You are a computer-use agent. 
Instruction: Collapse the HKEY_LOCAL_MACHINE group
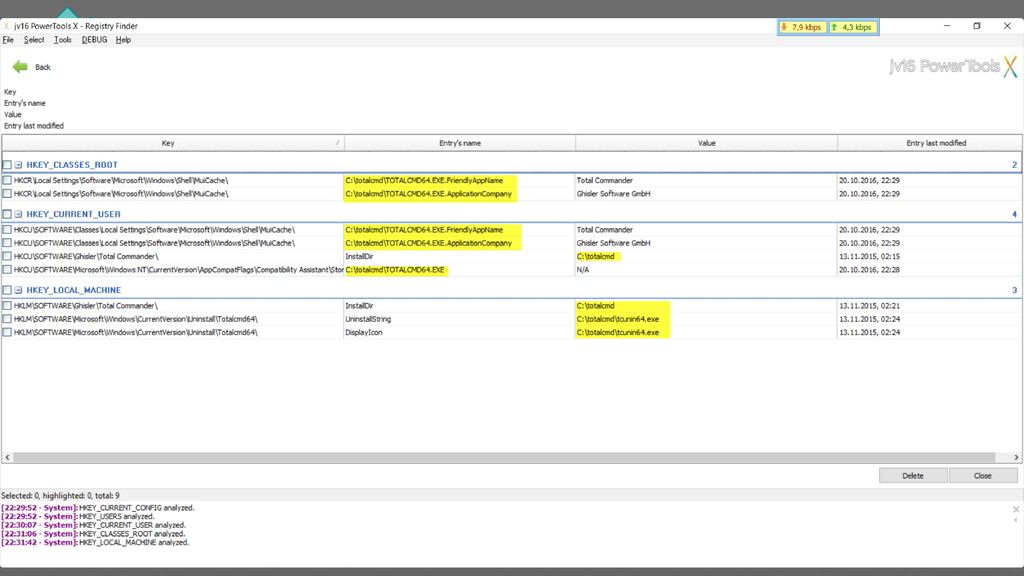click(x=19, y=290)
